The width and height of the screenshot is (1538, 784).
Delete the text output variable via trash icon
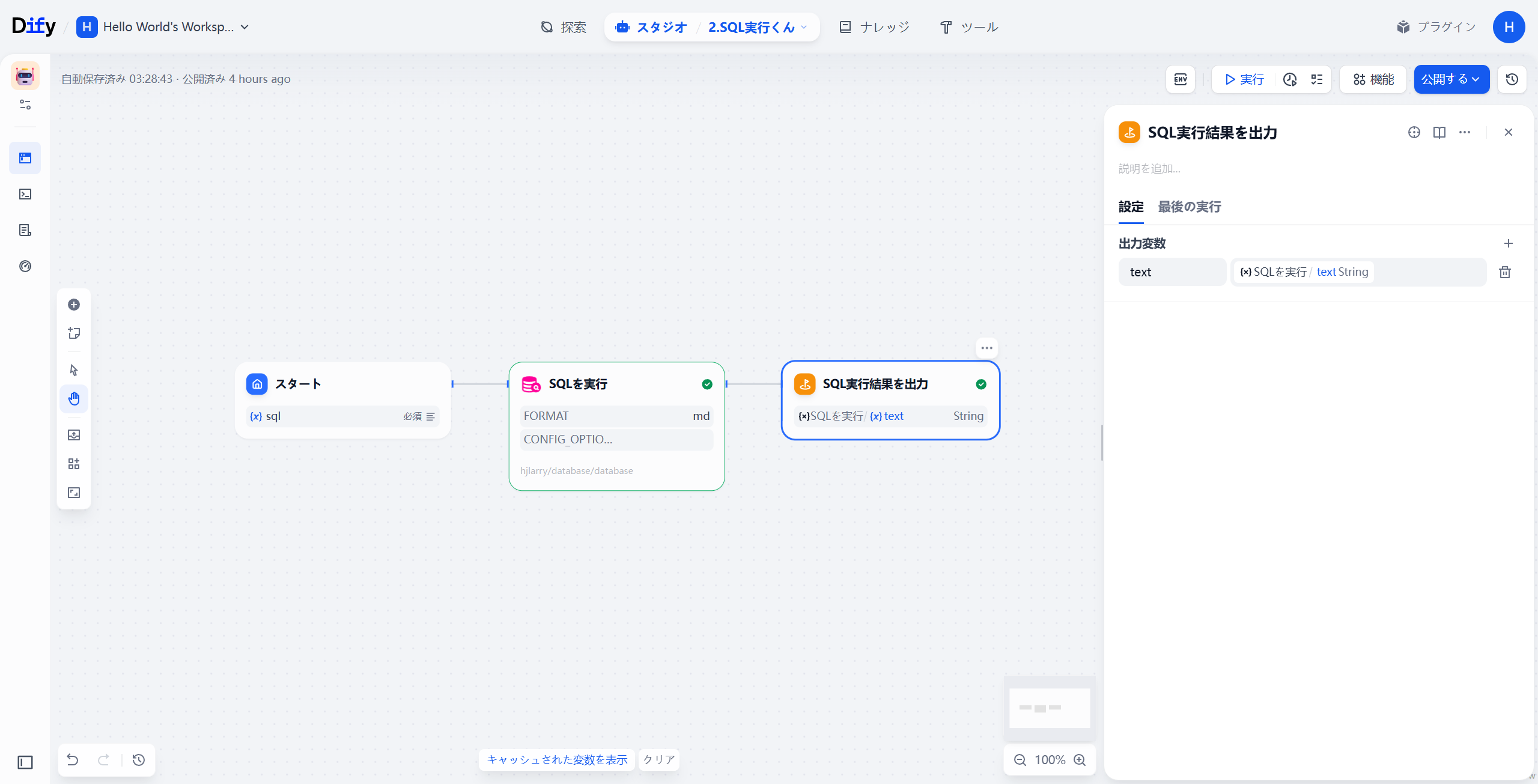tap(1504, 272)
